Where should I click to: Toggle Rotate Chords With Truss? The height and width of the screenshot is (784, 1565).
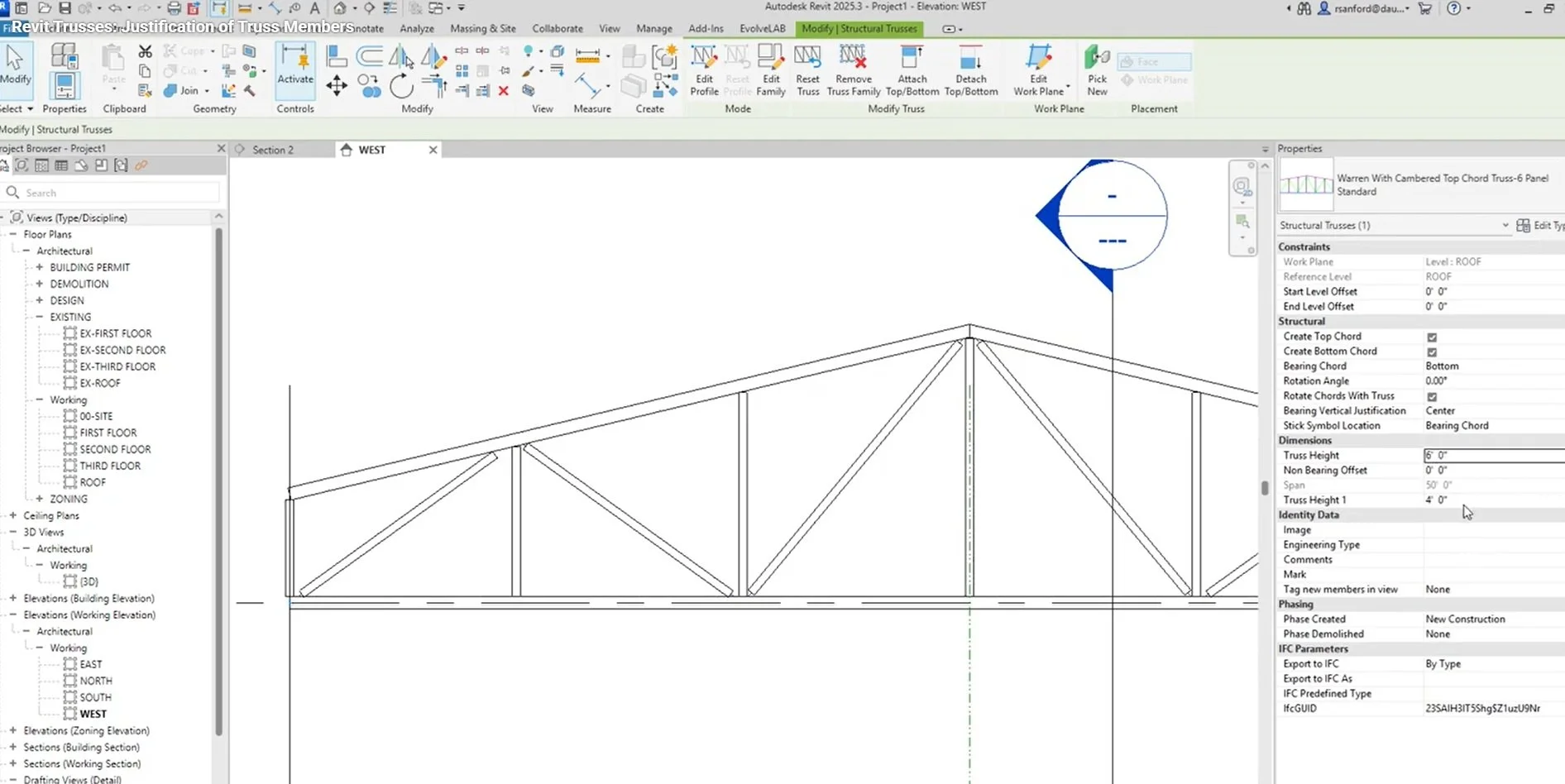(x=1432, y=396)
